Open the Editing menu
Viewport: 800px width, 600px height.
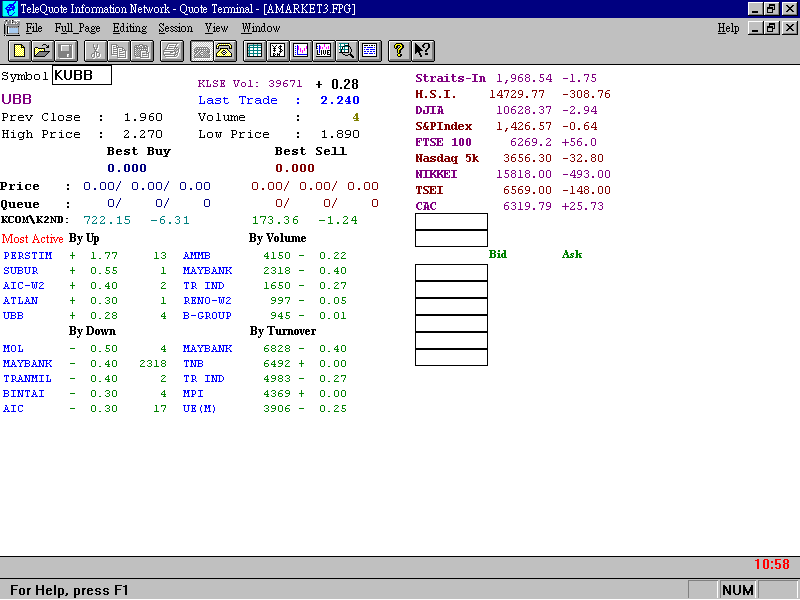130,28
